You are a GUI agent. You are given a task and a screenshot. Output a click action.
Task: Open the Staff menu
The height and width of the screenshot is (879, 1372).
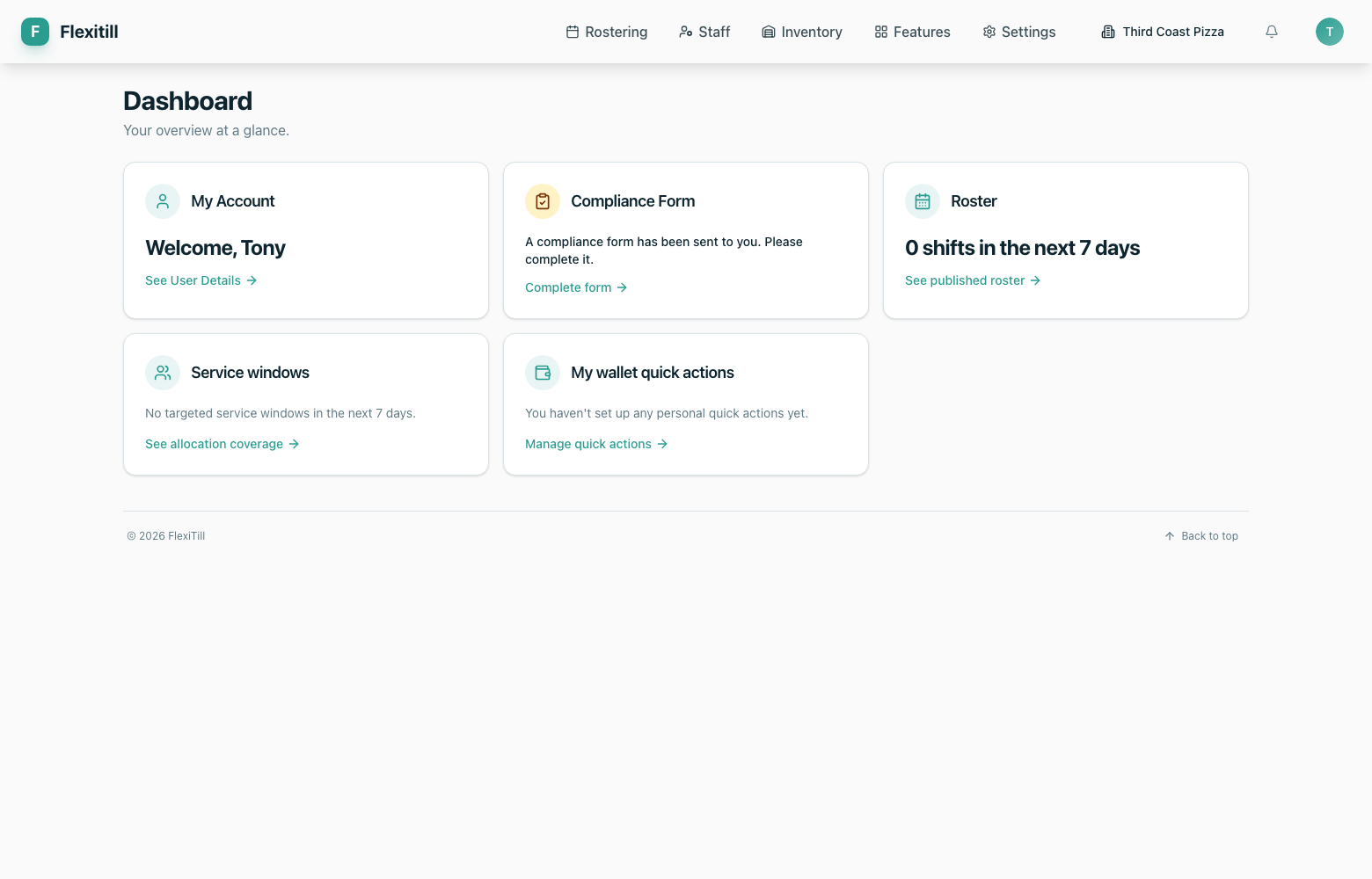click(704, 32)
